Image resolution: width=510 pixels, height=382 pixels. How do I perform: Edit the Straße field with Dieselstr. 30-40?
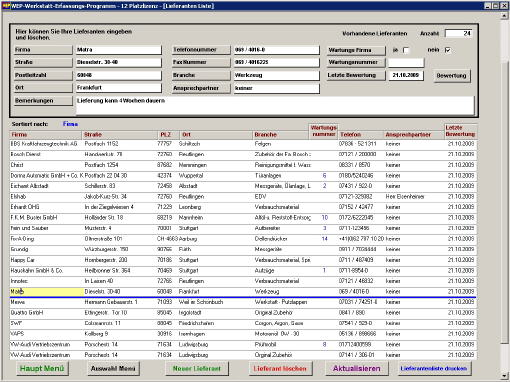coord(119,62)
